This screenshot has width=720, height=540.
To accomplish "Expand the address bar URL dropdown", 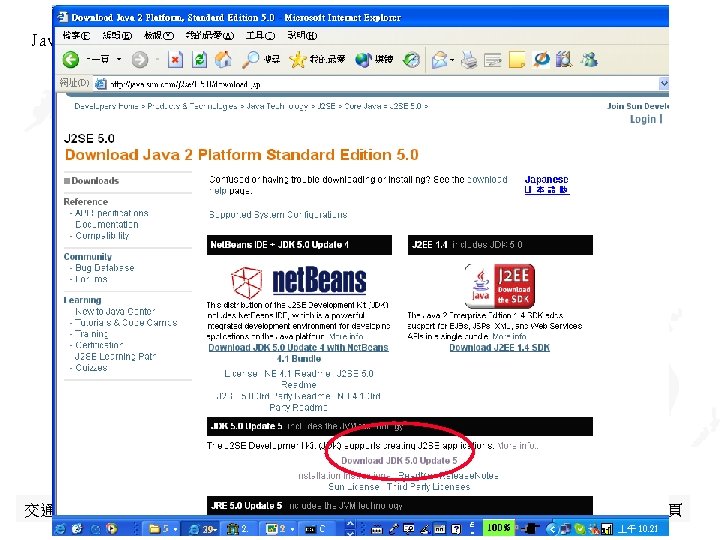I will coord(664,83).
